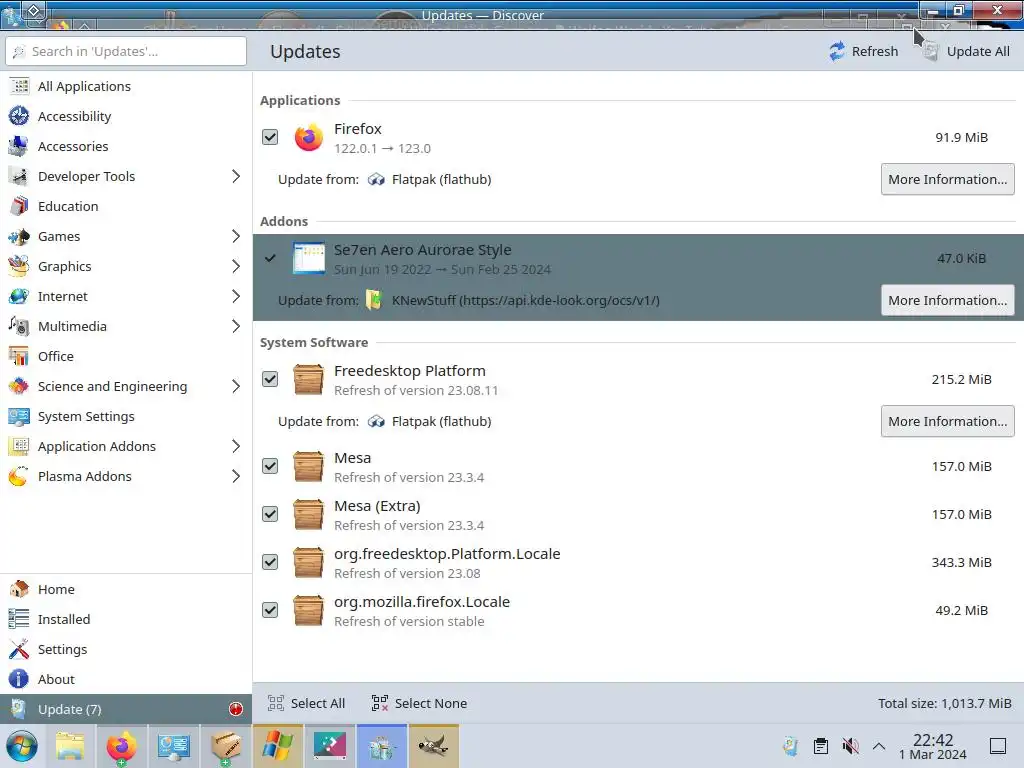This screenshot has height=768, width=1024.
Task: Launch Firefox from the taskbar
Action: (x=121, y=746)
